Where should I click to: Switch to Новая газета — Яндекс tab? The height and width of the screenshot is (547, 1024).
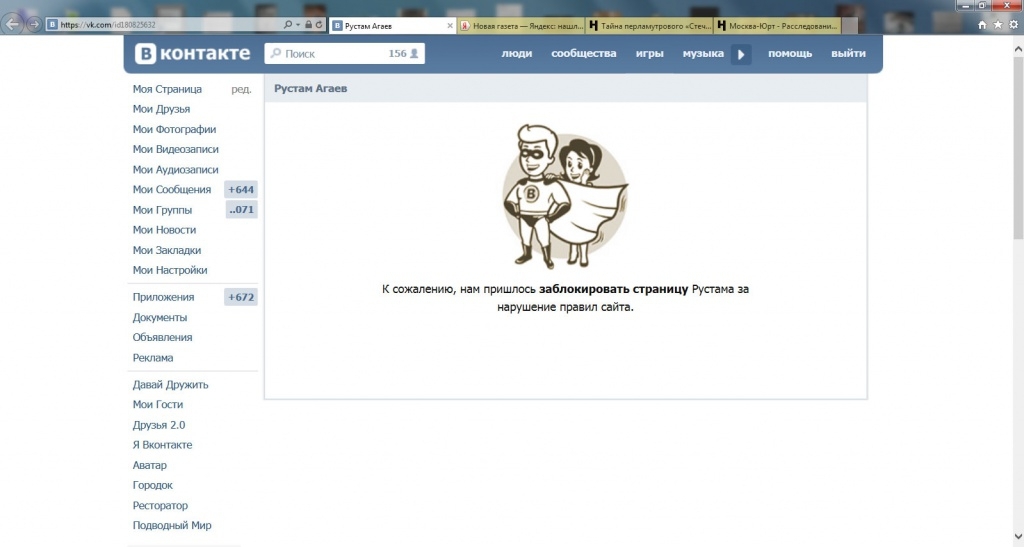[x=522, y=26]
